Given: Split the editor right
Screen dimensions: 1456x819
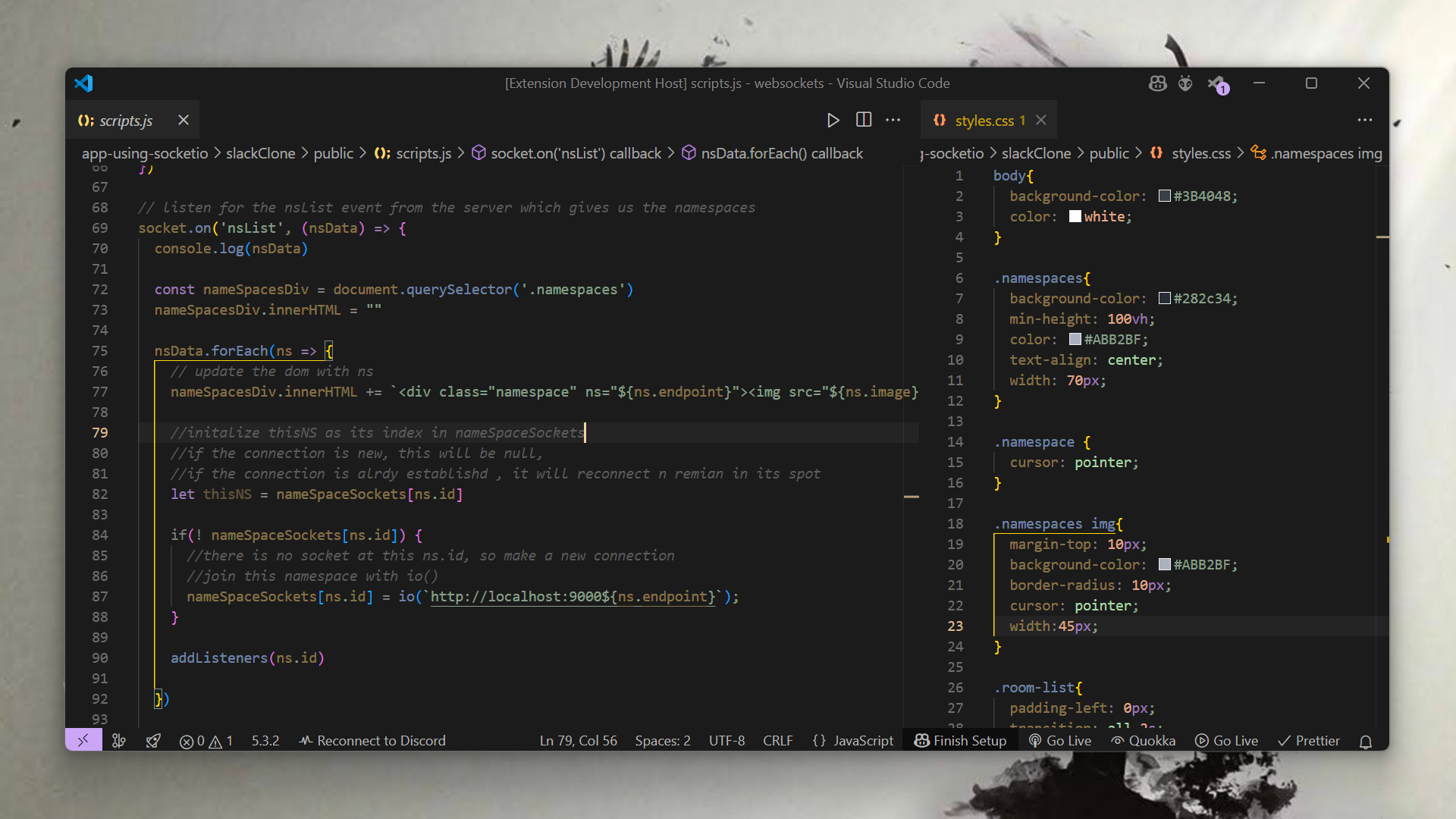Looking at the screenshot, I should 863,120.
